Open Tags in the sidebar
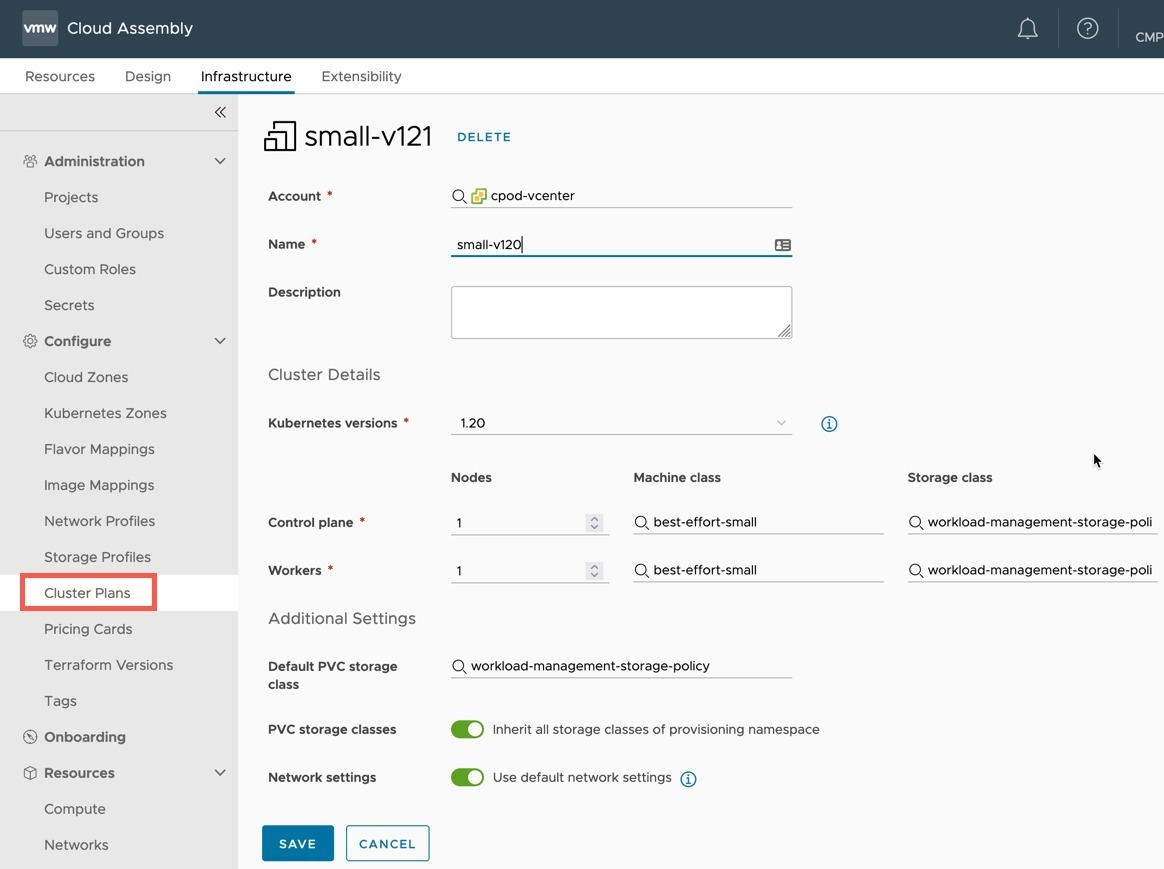The width and height of the screenshot is (1164, 869). coord(60,701)
